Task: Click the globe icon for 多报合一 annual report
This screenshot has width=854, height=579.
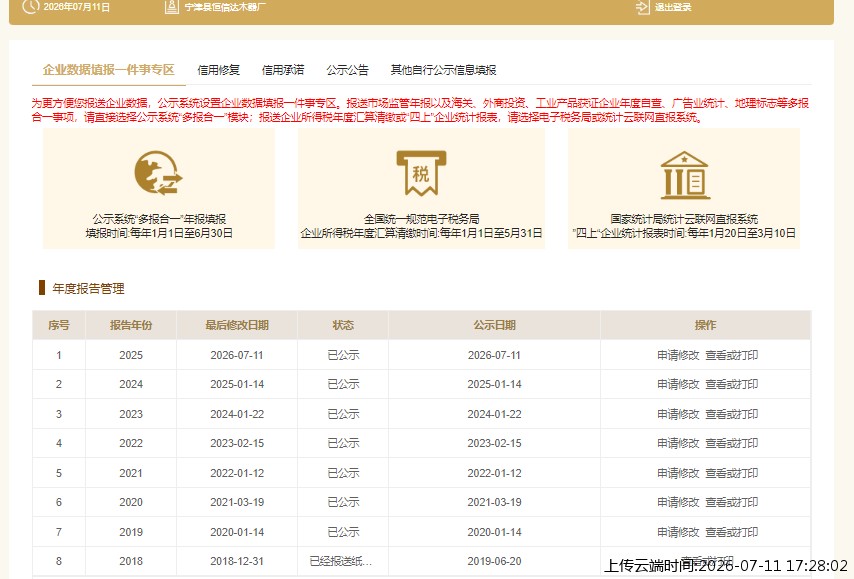Action: click(x=158, y=173)
